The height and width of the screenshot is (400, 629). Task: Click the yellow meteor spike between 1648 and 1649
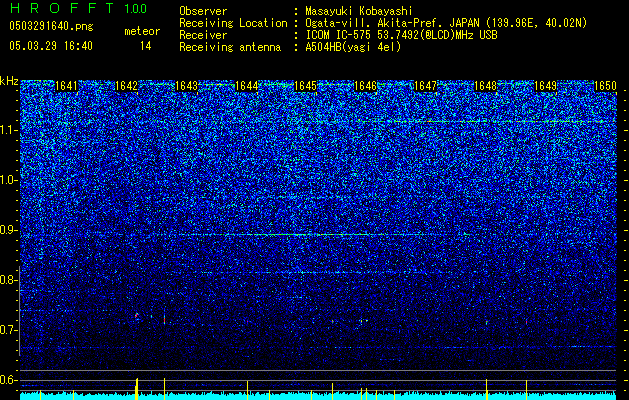coord(526,390)
